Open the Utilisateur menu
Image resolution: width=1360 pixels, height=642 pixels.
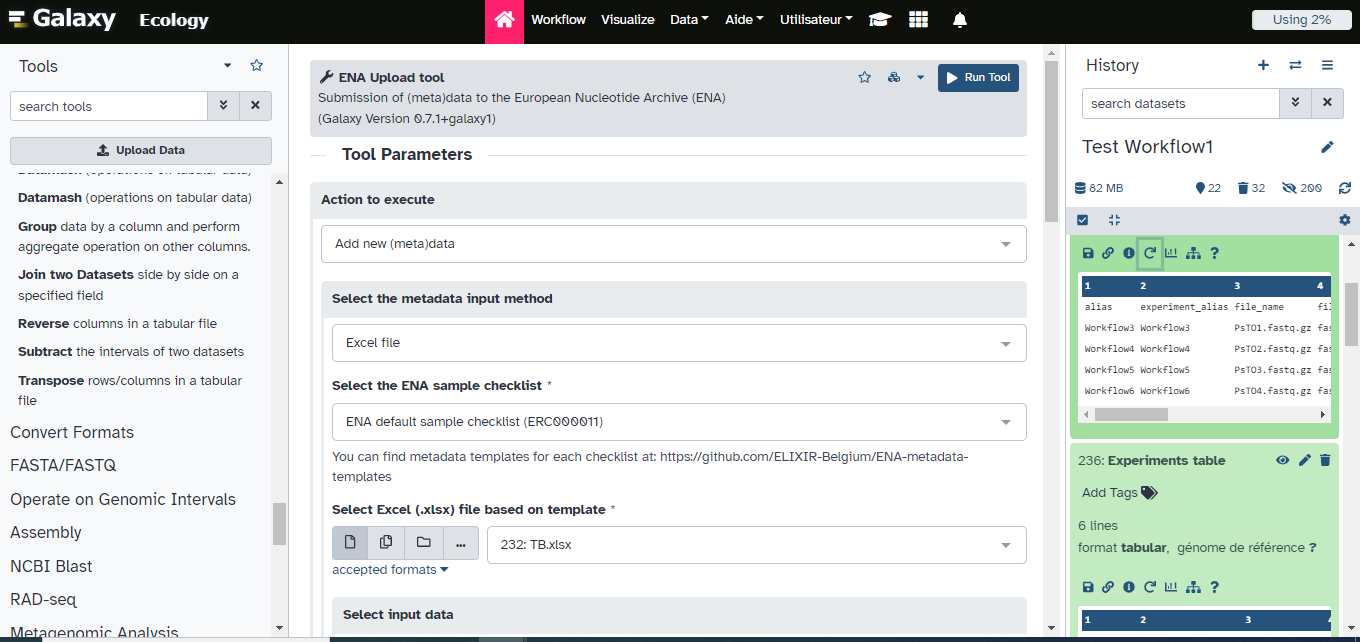816,20
